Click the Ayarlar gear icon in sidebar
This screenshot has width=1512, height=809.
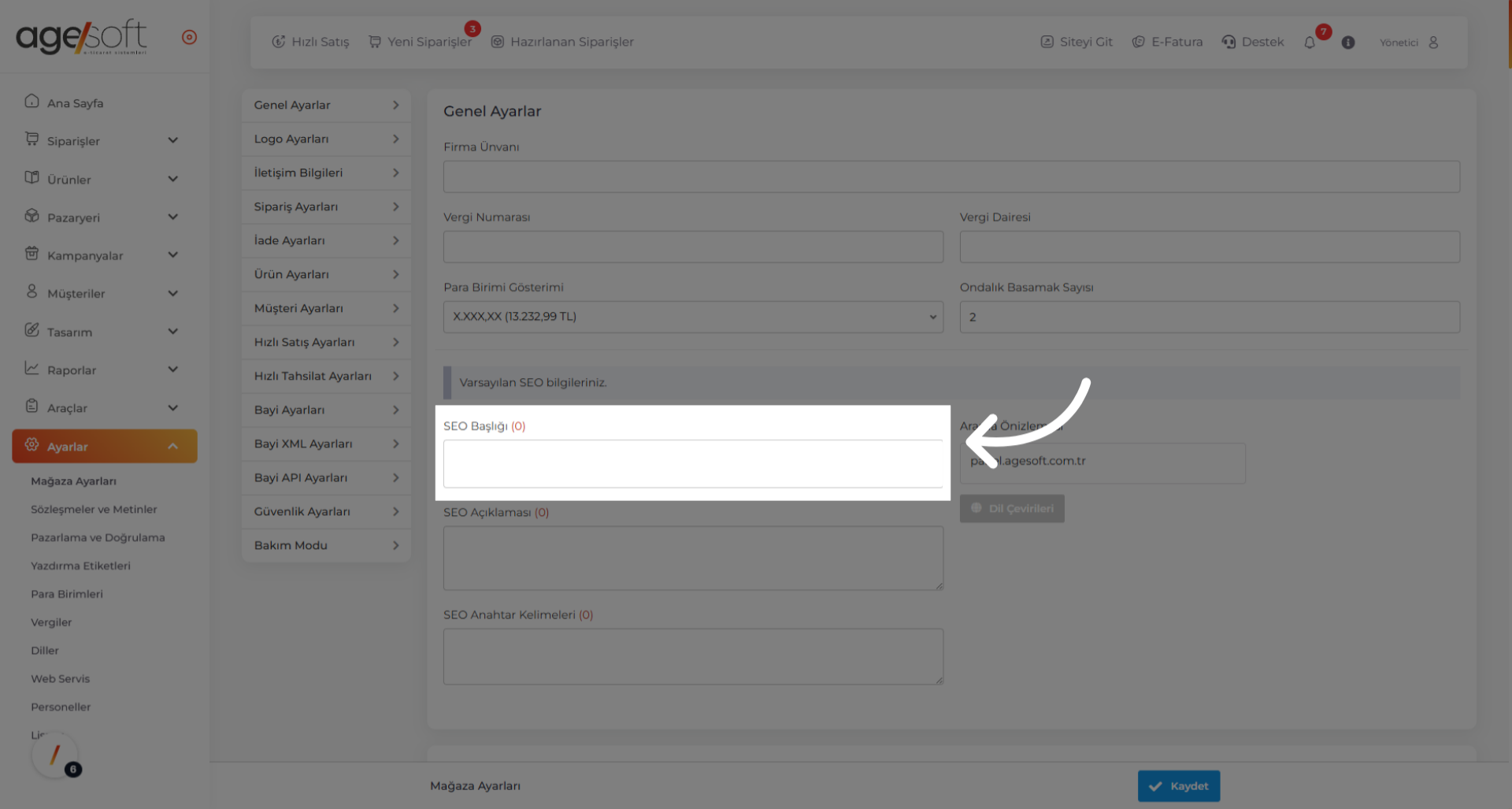[x=31, y=444]
